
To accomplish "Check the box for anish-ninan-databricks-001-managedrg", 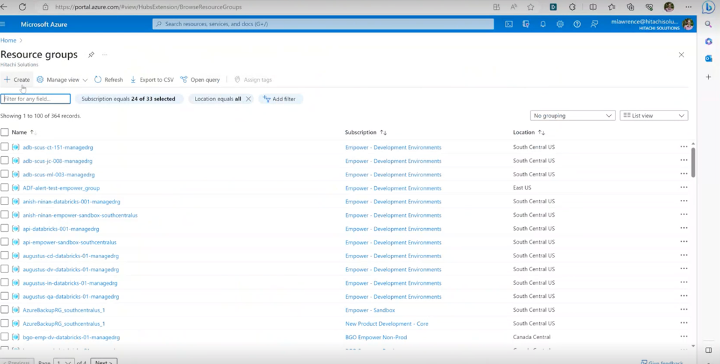I will [x=5, y=201].
